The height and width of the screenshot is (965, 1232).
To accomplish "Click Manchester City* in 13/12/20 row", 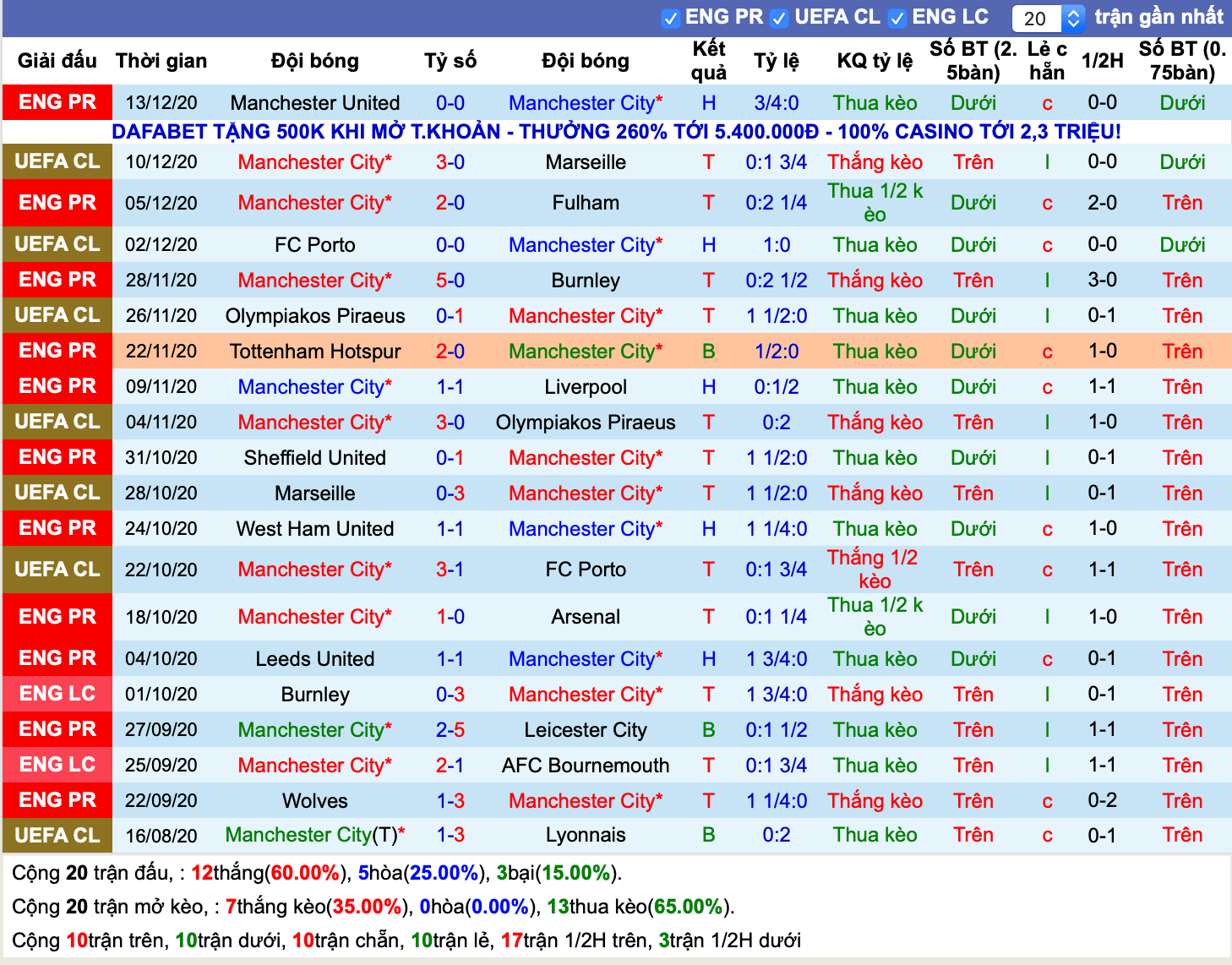I will tap(586, 103).
